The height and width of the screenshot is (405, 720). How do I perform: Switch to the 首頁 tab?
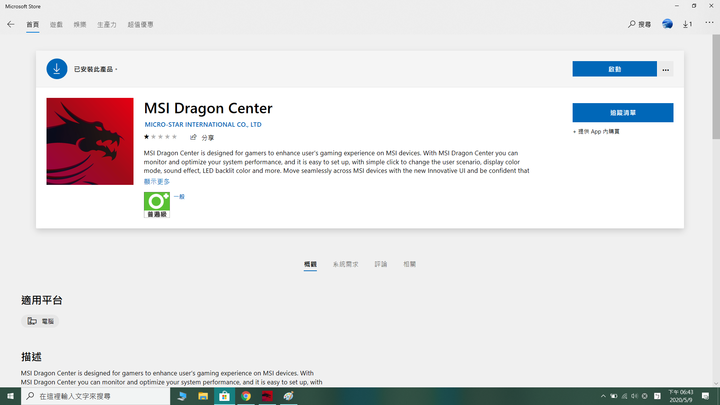click(x=33, y=25)
